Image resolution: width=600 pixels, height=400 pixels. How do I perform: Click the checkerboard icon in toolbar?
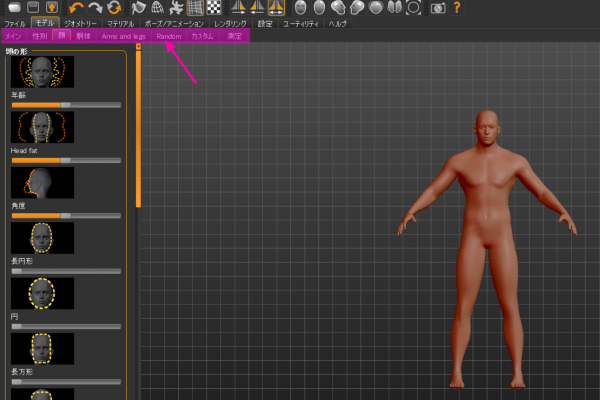[x=214, y=8]
